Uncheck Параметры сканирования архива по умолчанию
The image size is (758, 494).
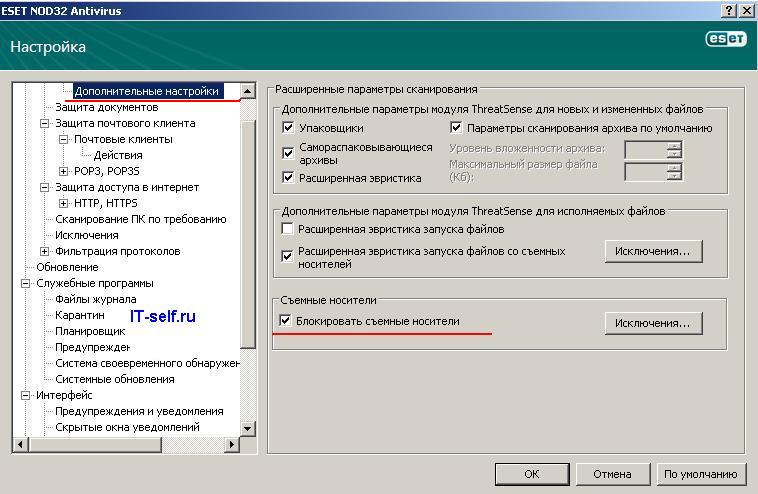click(x=456, y=128)
